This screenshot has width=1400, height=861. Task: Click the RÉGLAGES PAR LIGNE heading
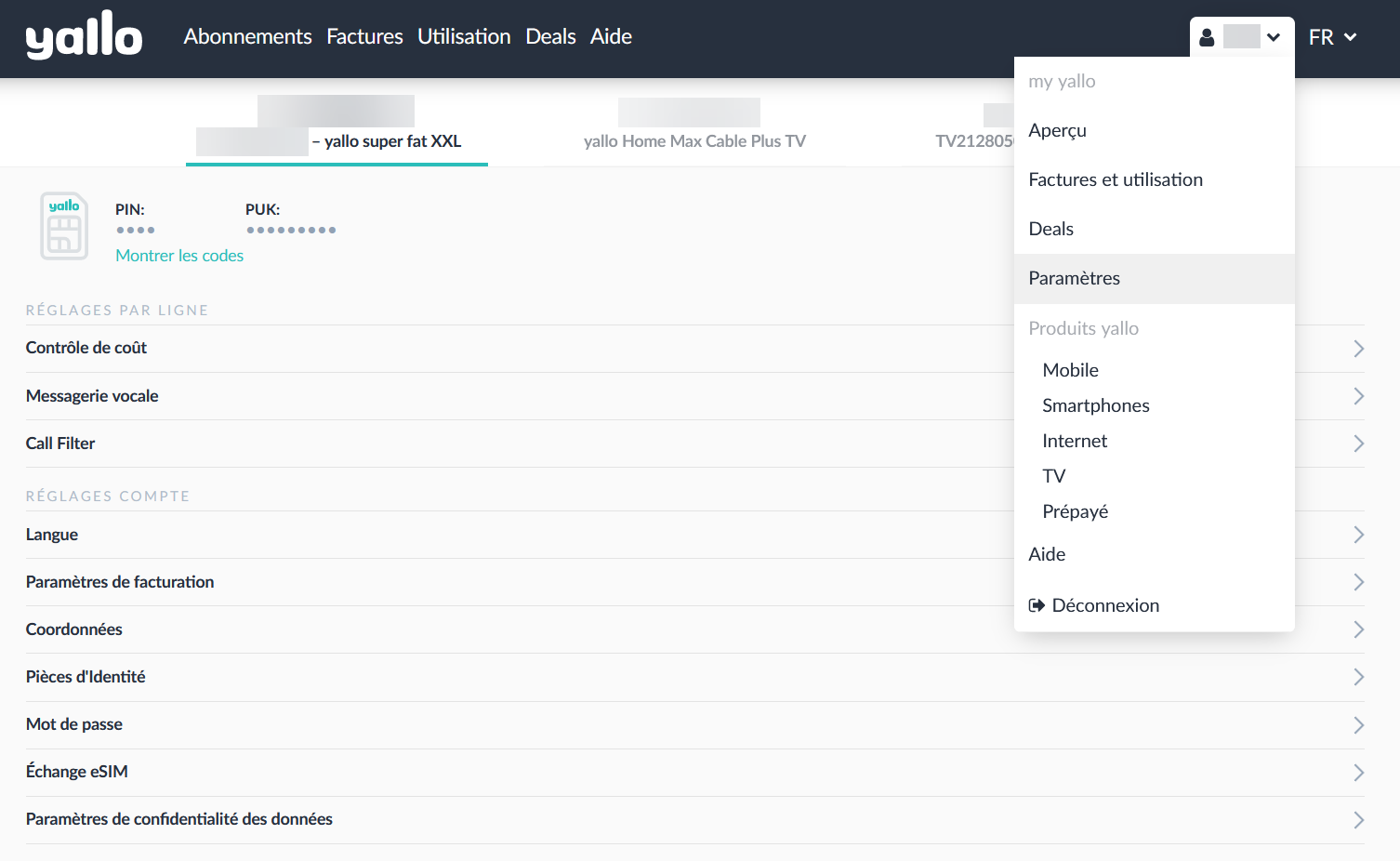[x=117, y=311]
